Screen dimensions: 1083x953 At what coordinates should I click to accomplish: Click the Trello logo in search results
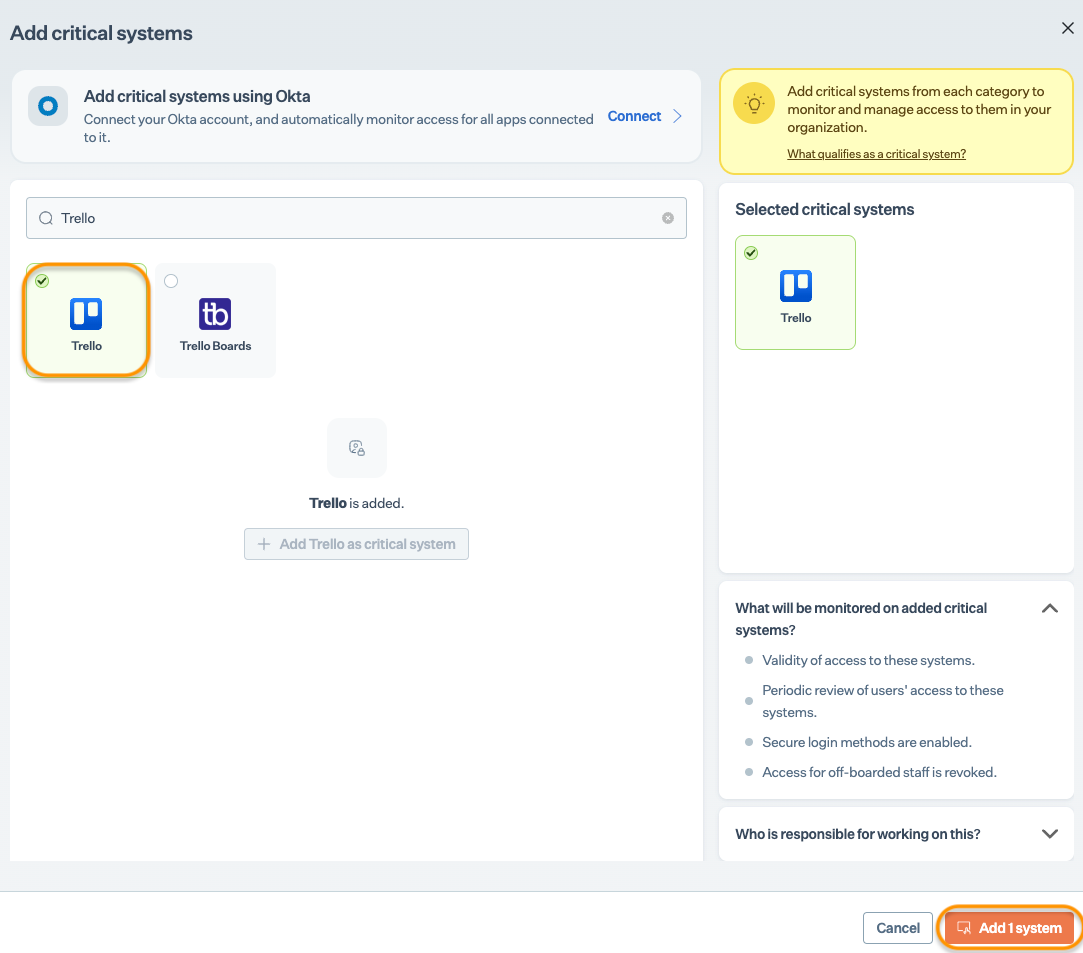pos(86,314)
